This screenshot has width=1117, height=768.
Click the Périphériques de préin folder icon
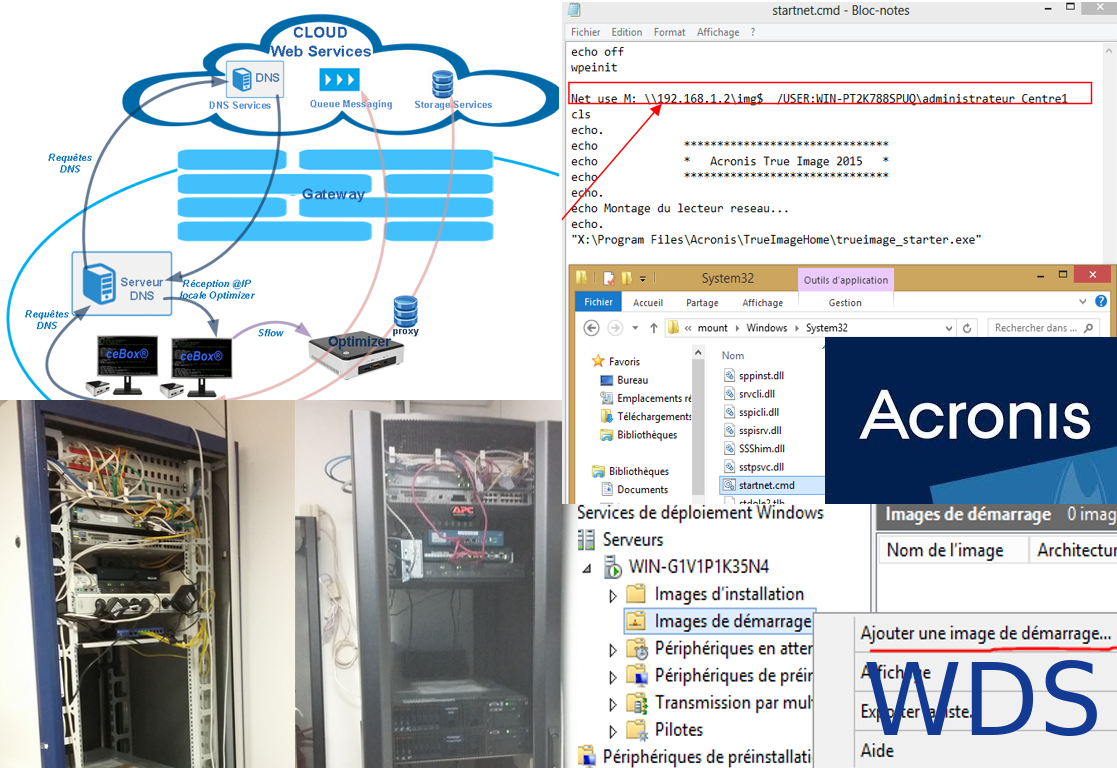pos(637,675)
